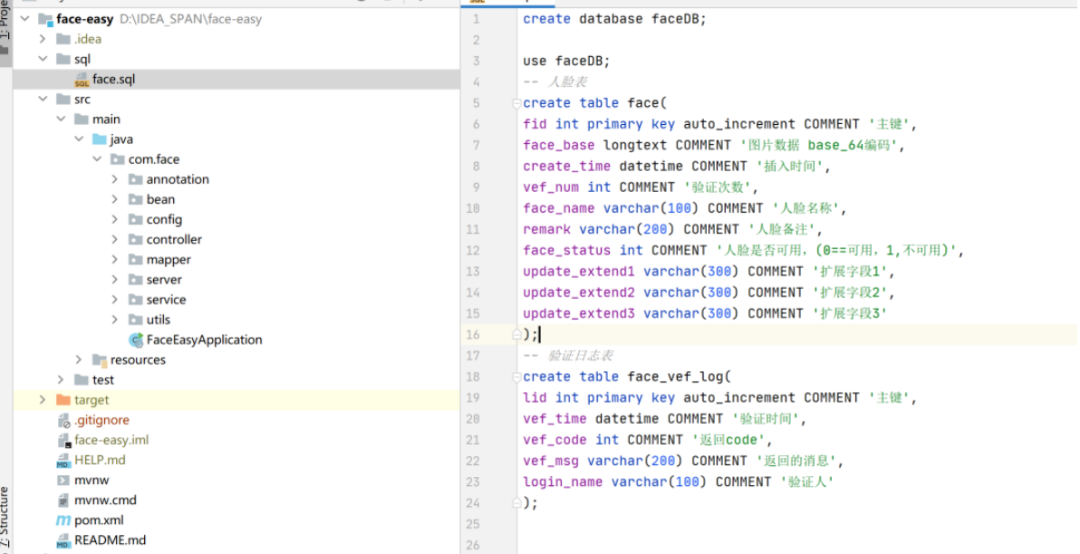Click the FaceEasyApplication class icon
This screenshot has width=1080, height=554.
point(136,340)
